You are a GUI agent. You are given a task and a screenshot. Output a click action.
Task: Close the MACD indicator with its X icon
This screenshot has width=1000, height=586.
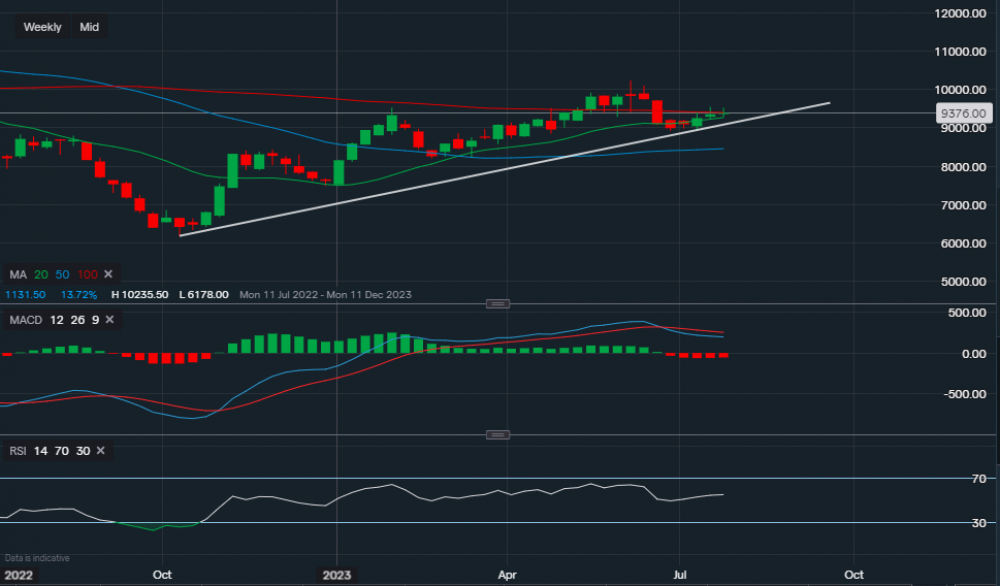109,320
